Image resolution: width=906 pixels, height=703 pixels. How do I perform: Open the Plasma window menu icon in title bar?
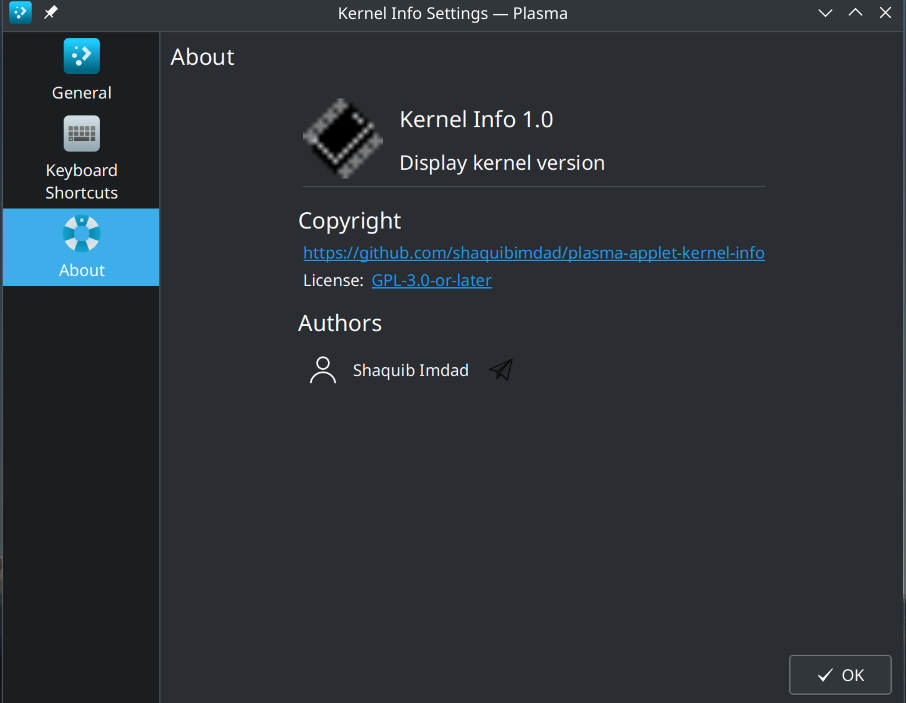click(20, 12)
